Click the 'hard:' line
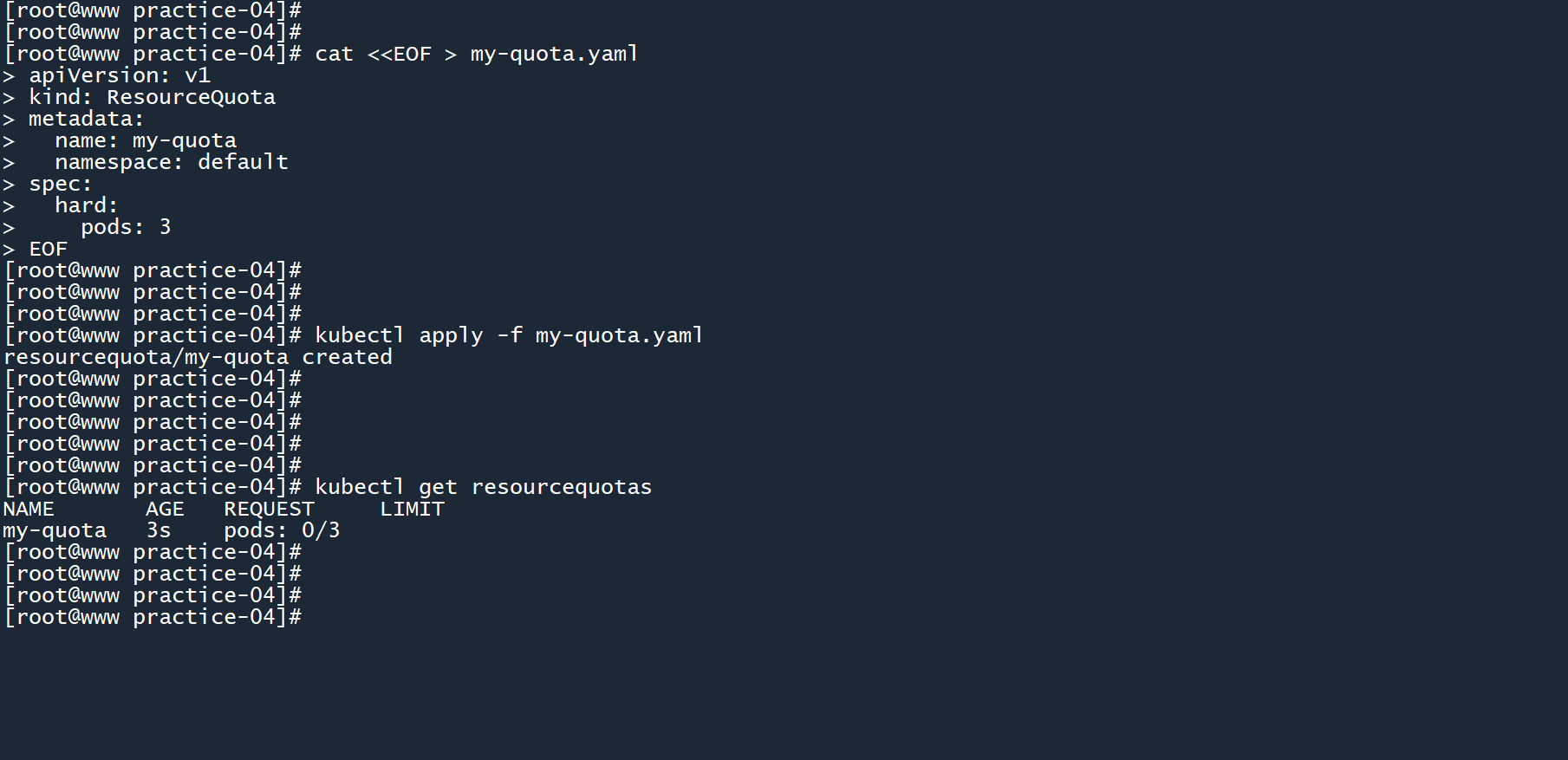Viewport: 1568px width, 760px height. pyautogui.click(x=86, y=205)
